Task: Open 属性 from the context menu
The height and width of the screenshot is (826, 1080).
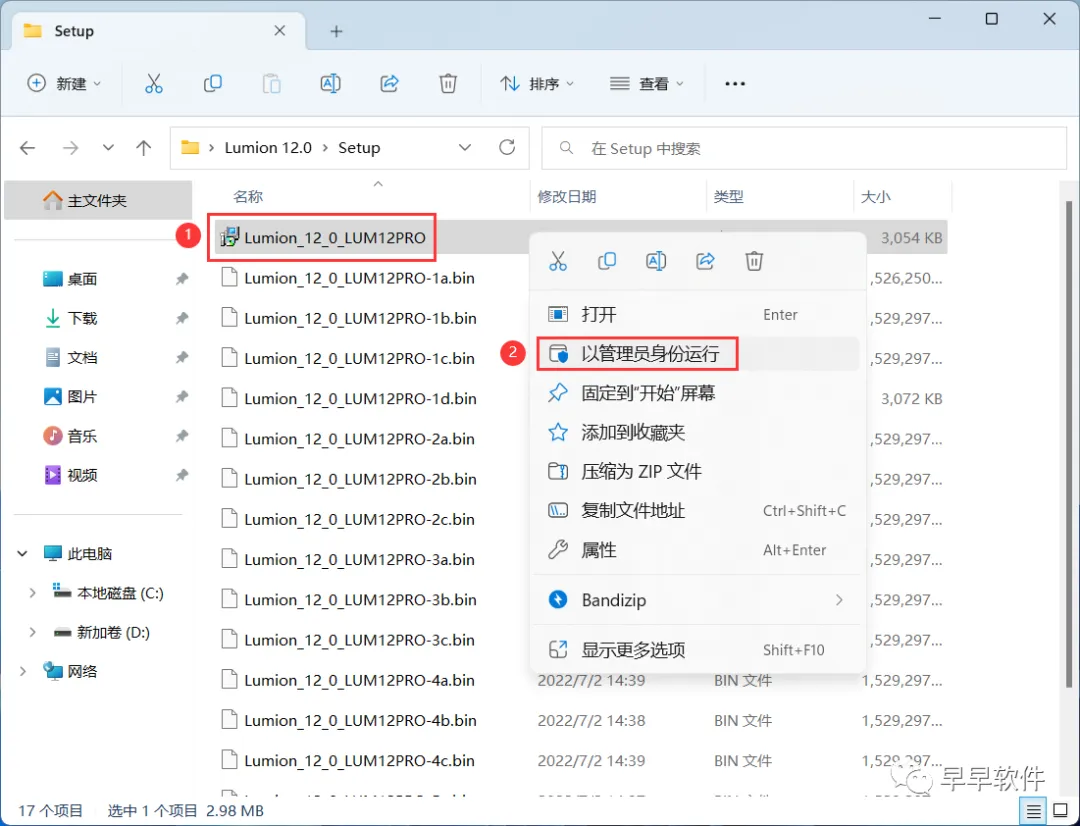Action: (697, 550)
